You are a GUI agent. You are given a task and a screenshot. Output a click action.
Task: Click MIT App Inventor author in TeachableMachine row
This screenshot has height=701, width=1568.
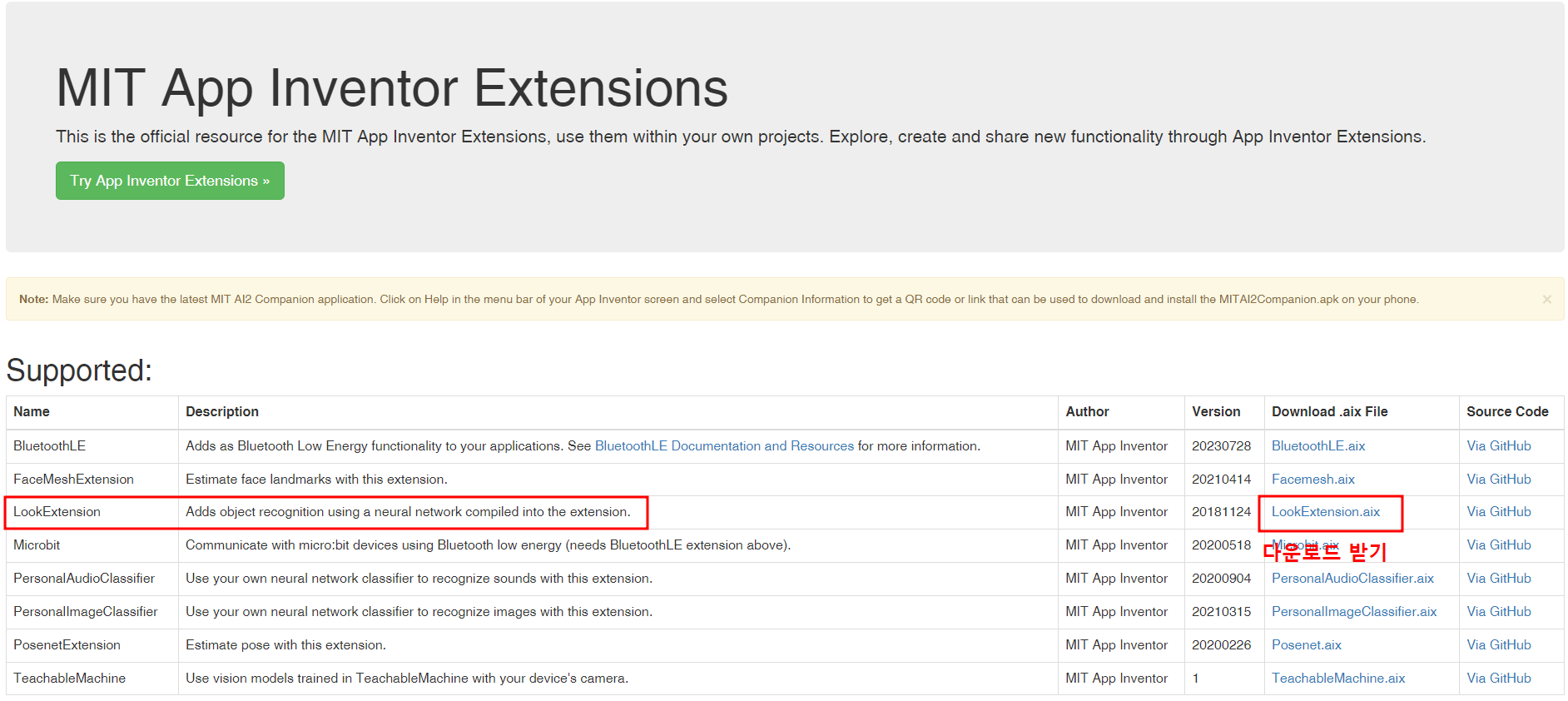click(x=1117, y=679)
